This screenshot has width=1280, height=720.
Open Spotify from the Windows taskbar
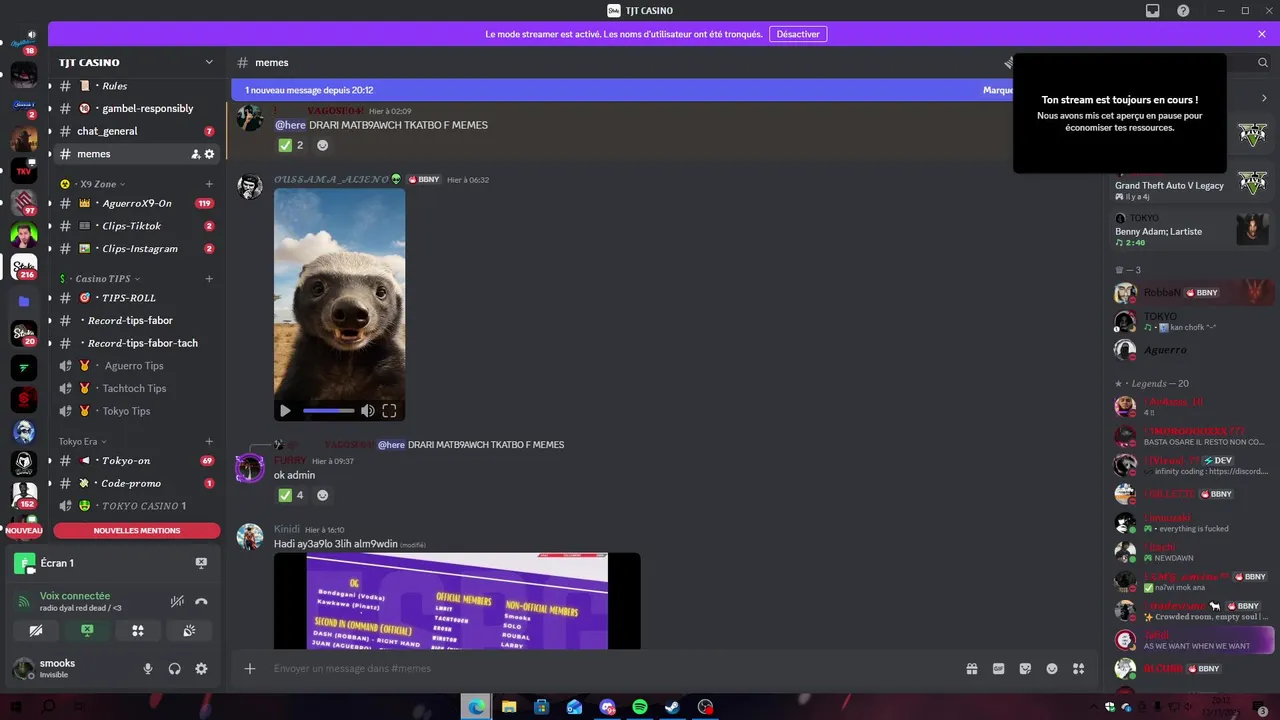click(640, 707)
